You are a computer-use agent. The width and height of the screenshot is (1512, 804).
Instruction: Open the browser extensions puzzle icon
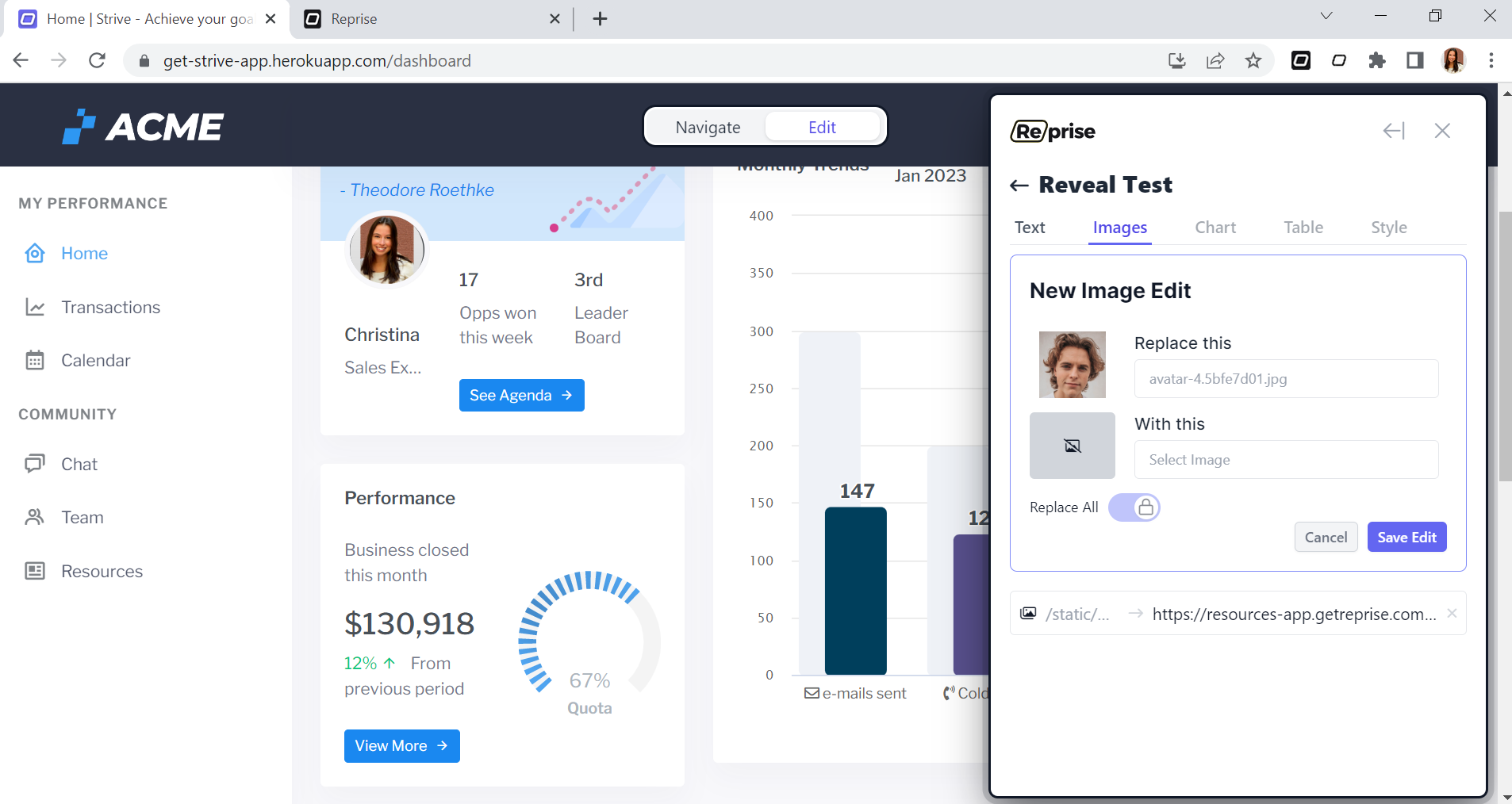tap(1377, 60)
